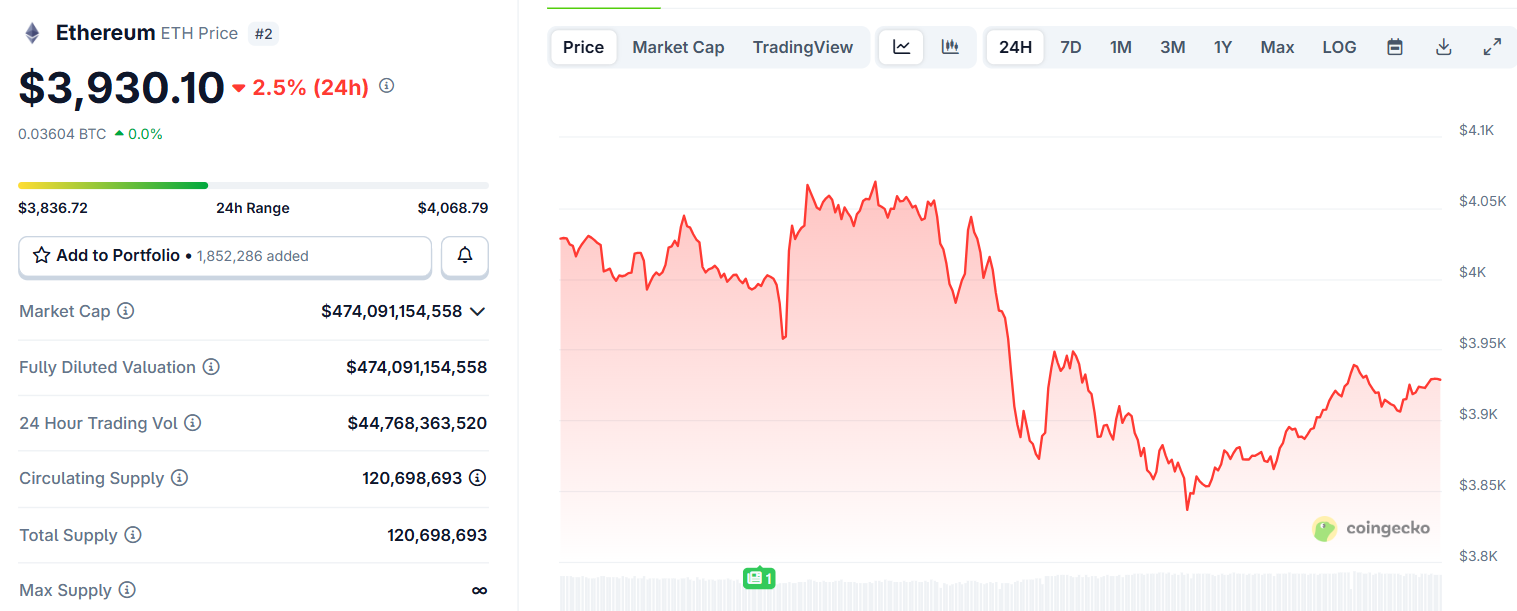The height and width of the screenshot is (611, 1517).
Task: Show info for Fully Diluted Valuation
Action: pyautogui.click(x=211, y=367)
